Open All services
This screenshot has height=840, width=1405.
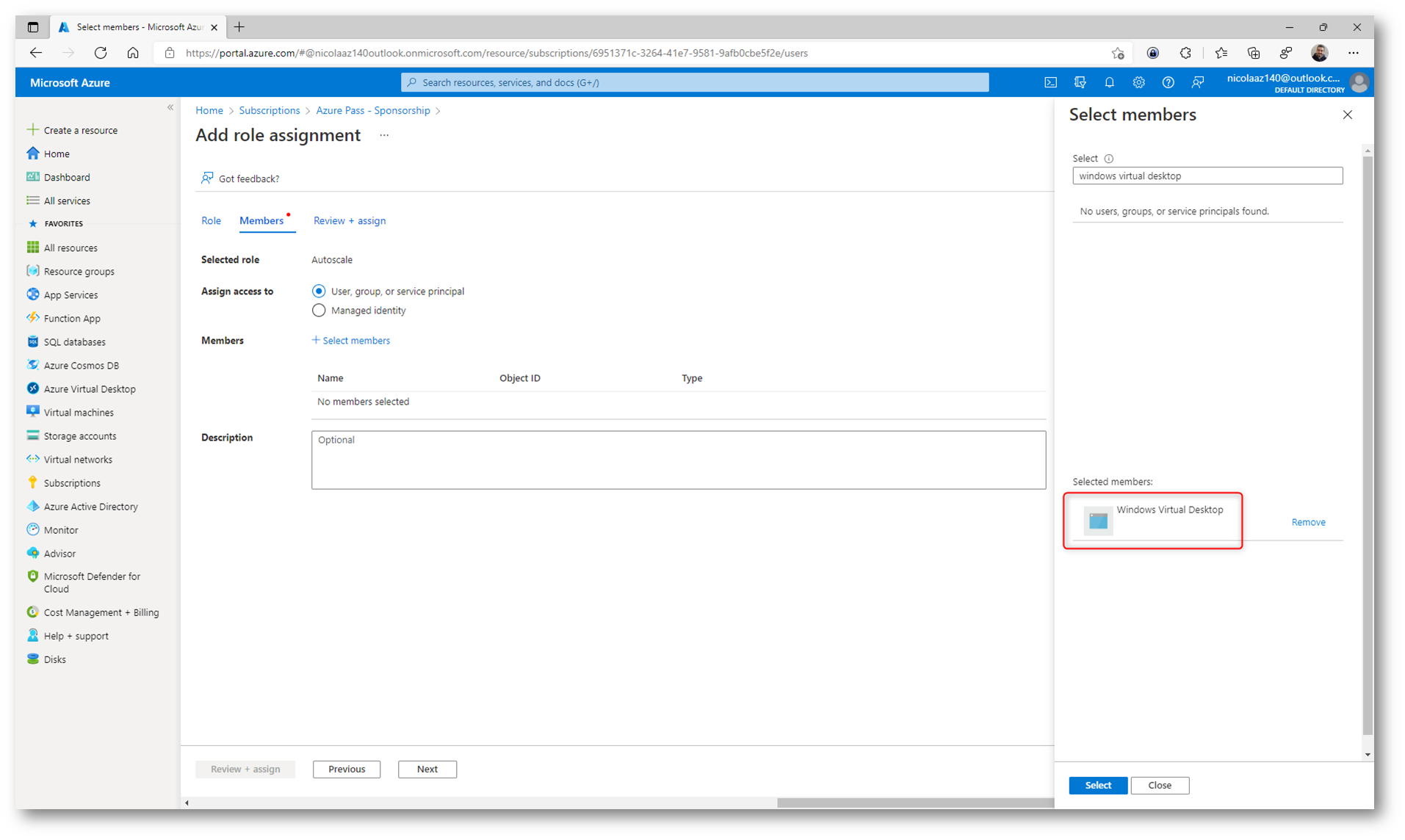click(x=58, y=200)
